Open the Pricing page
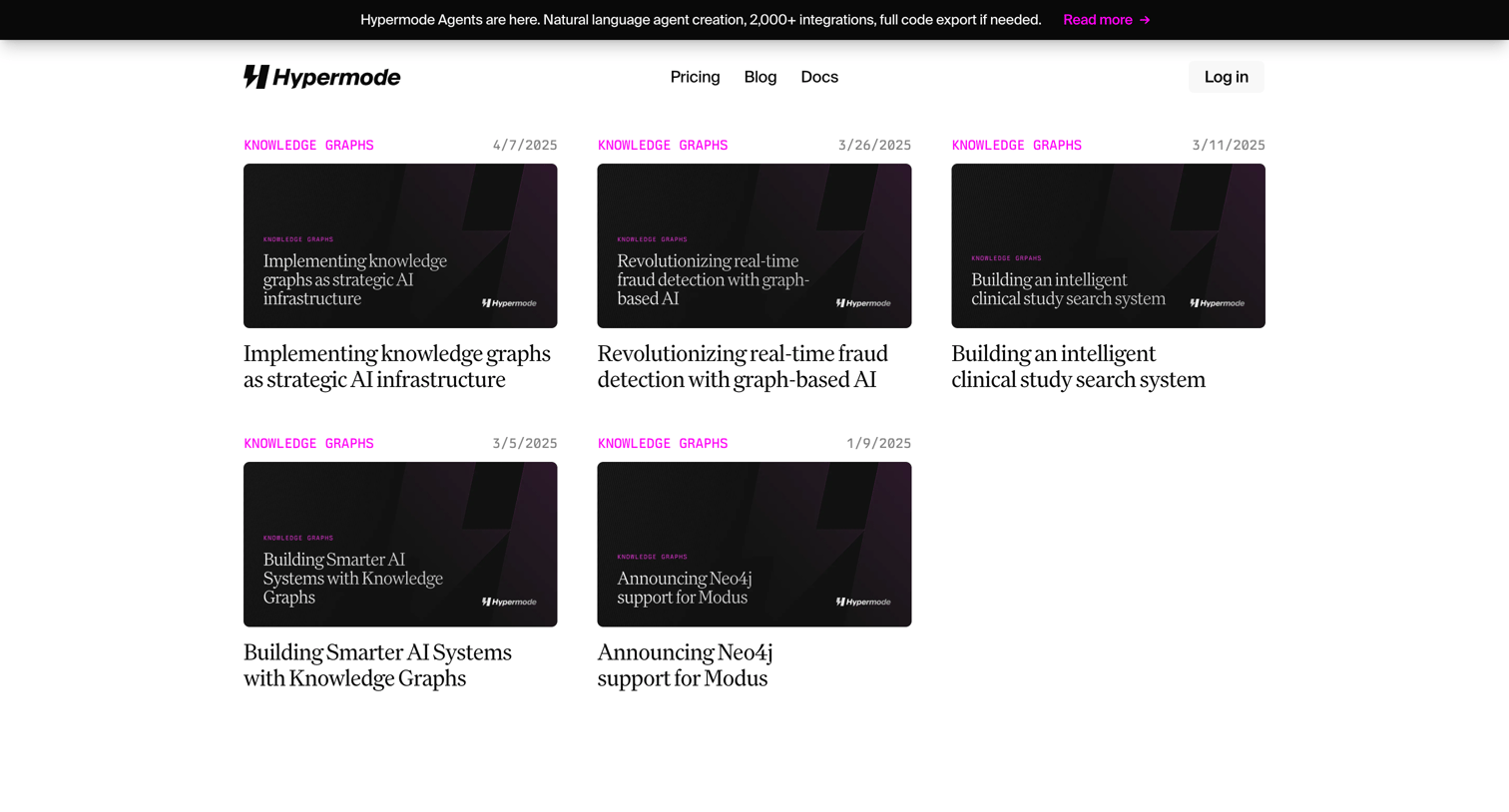1509x812 pixels. point(695,77)
